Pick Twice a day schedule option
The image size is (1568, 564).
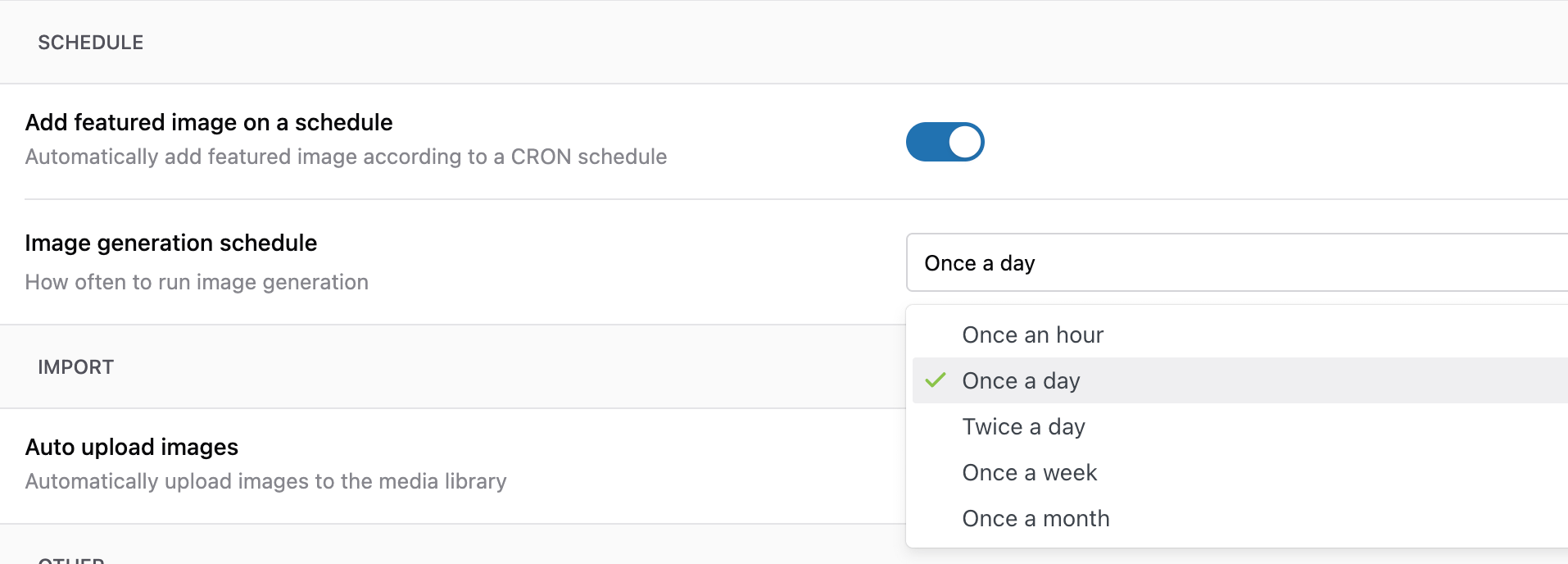point(1023,426)
